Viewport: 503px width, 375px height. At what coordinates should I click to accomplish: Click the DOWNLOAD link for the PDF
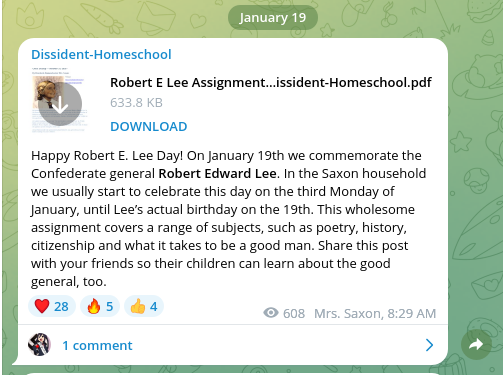pyautogui.click(x=149, y=127)
